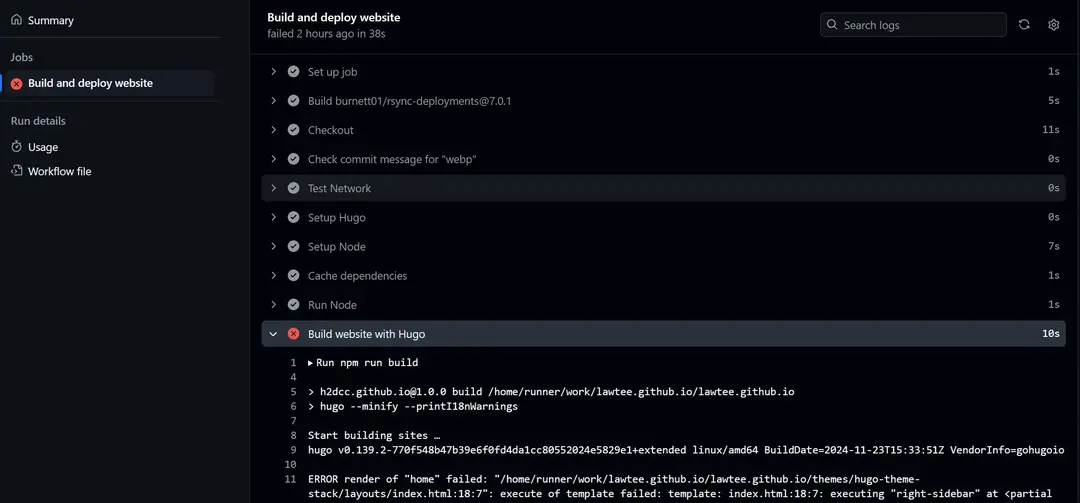The height and width of the screenshot is (503, 1080).
Task: Expand the Setup Hugo step
Action: pyautogui.click(x=274, y=218)
